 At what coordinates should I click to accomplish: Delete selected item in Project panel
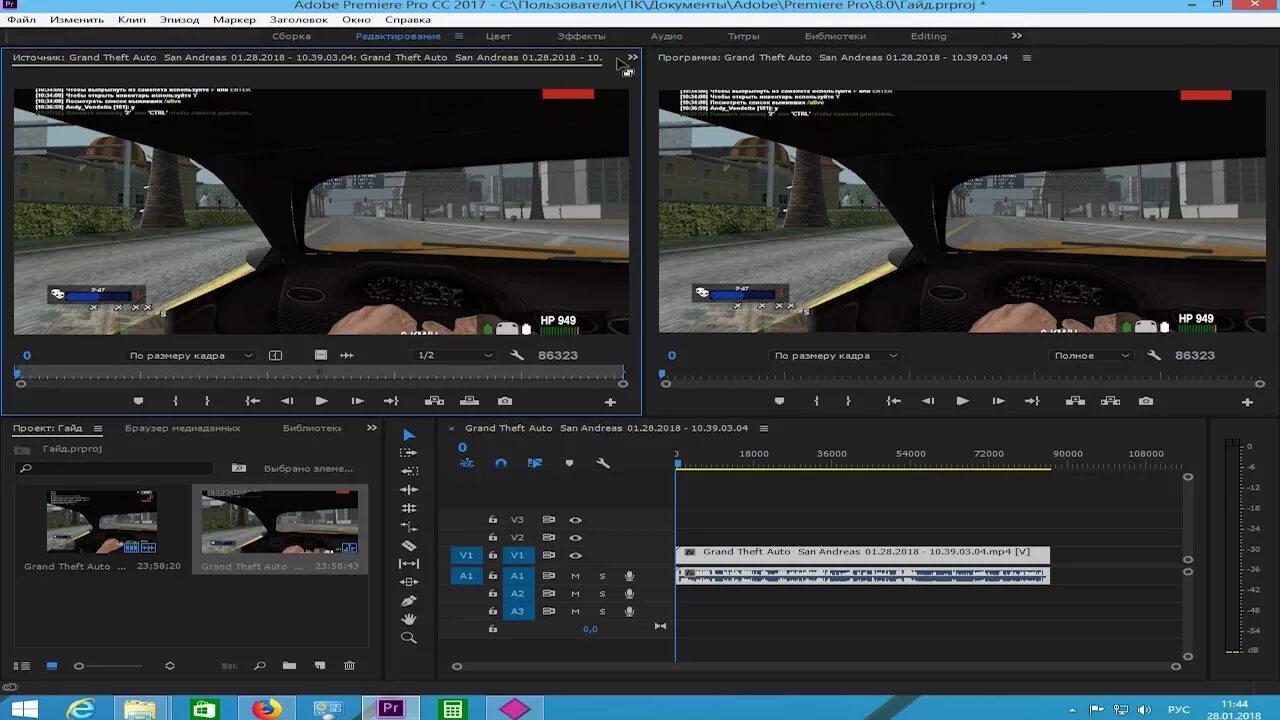pyautogui.click(x=349, y=665)
